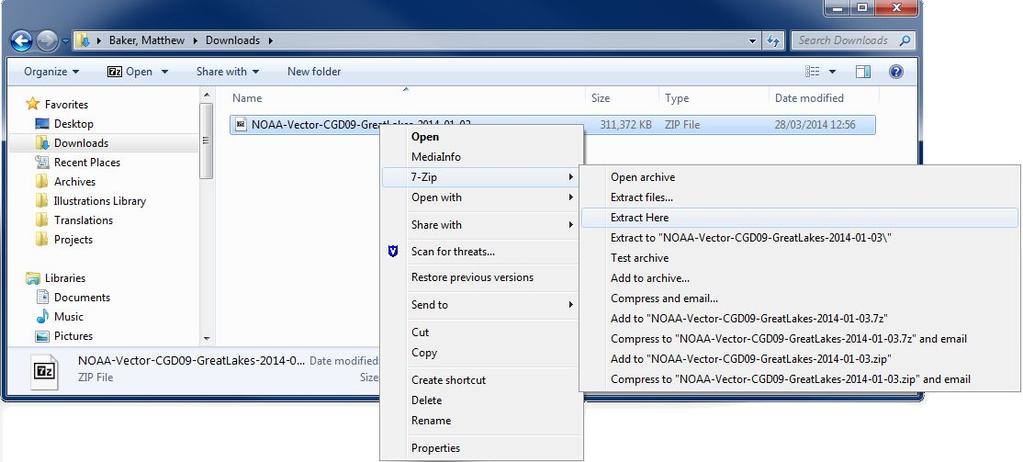Click navigation pane scroll down arrow
Image resolution: width=1023 pixels, height=462 pixels.
click(206, 339)
